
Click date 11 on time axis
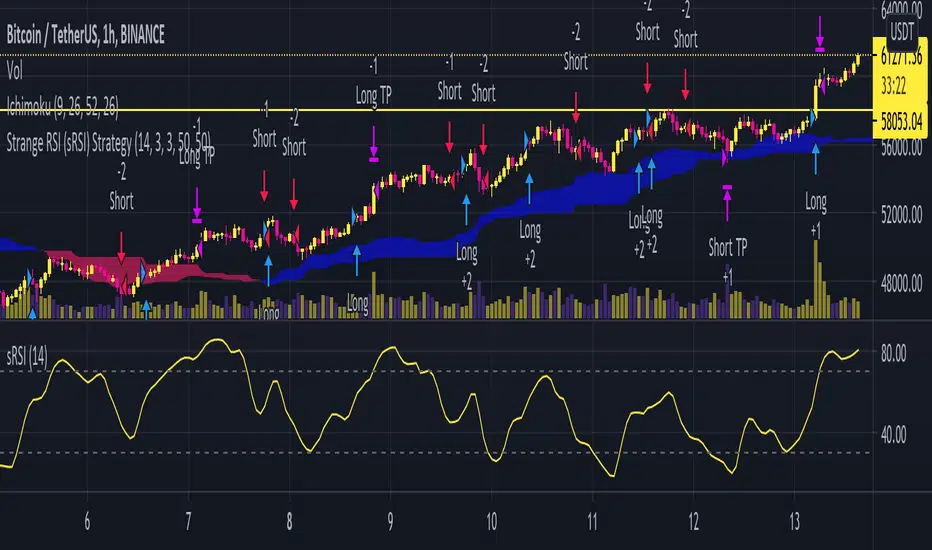(x=593, y=521)
